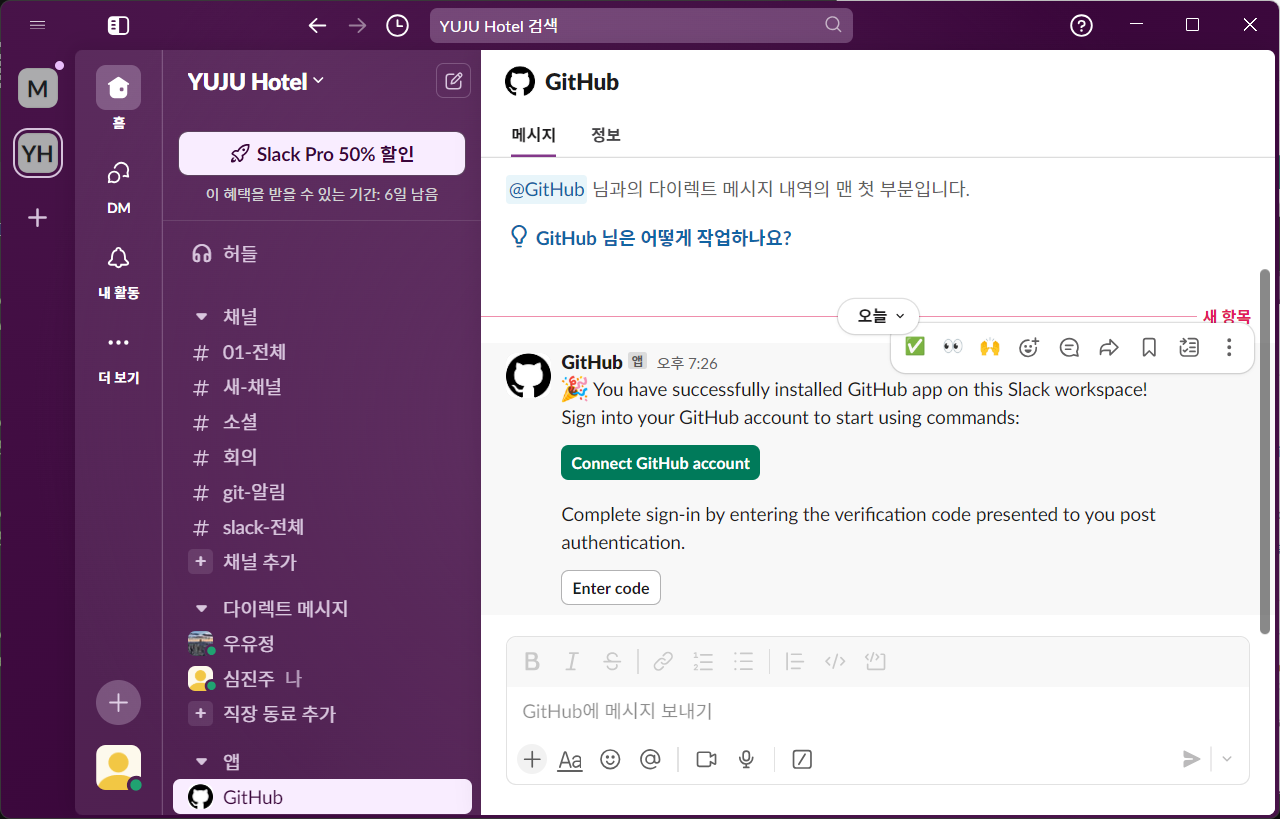
Task: Add a workspace with the plus icon
Action: pos(38,217)
